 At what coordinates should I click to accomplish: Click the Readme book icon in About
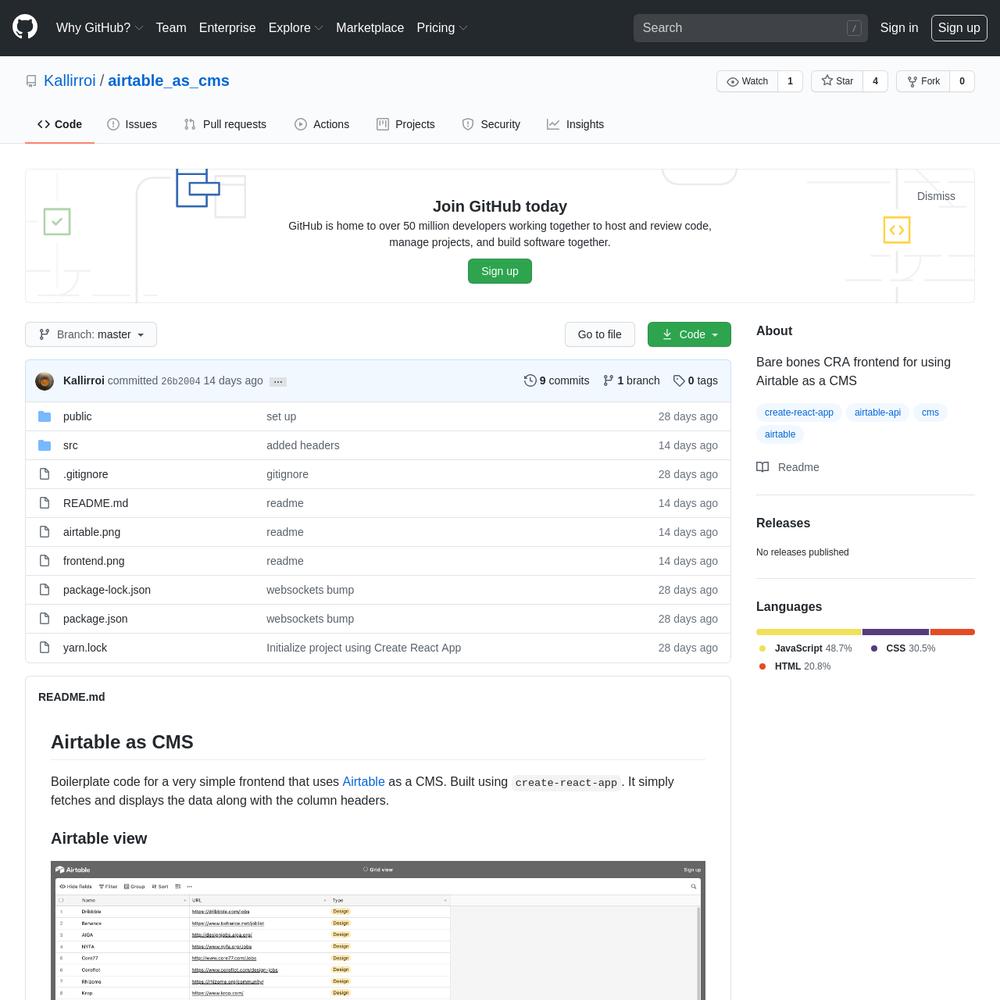pyautogui.click(x=762, y=467)
